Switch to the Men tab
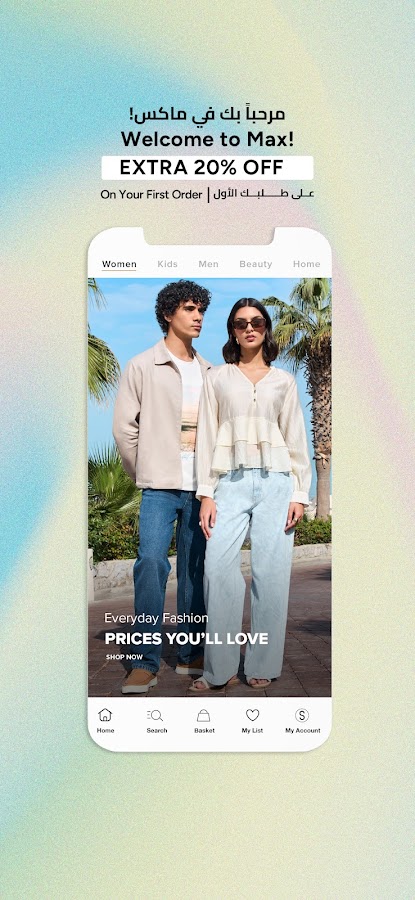This screenshot has height=900, width=415. point(208,264)
